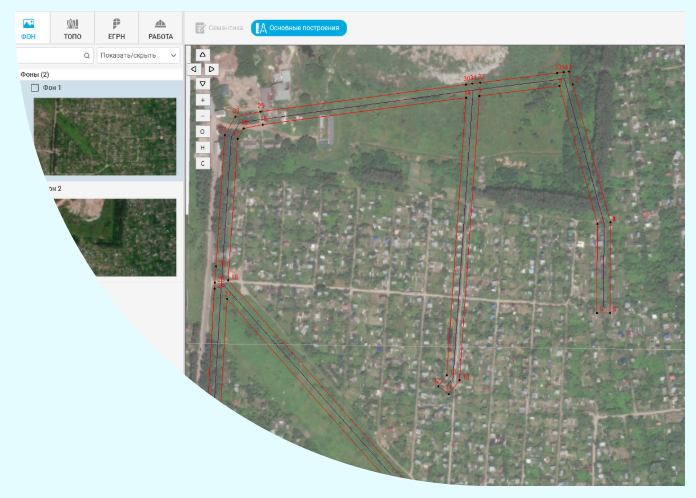Open the Показать/скрыть dropdown
Screen dimensions: 696x498
tap(138, 56)
